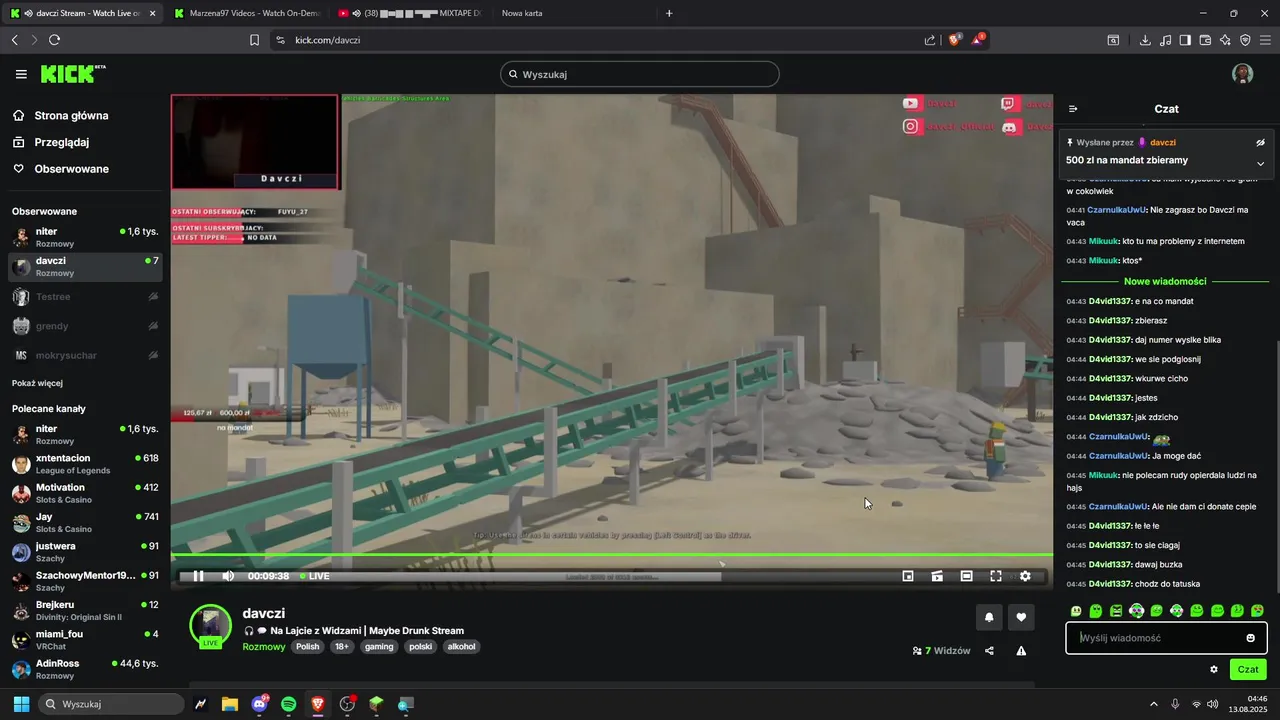Expand list with Pokaż więcej

[x=38, y=383]
